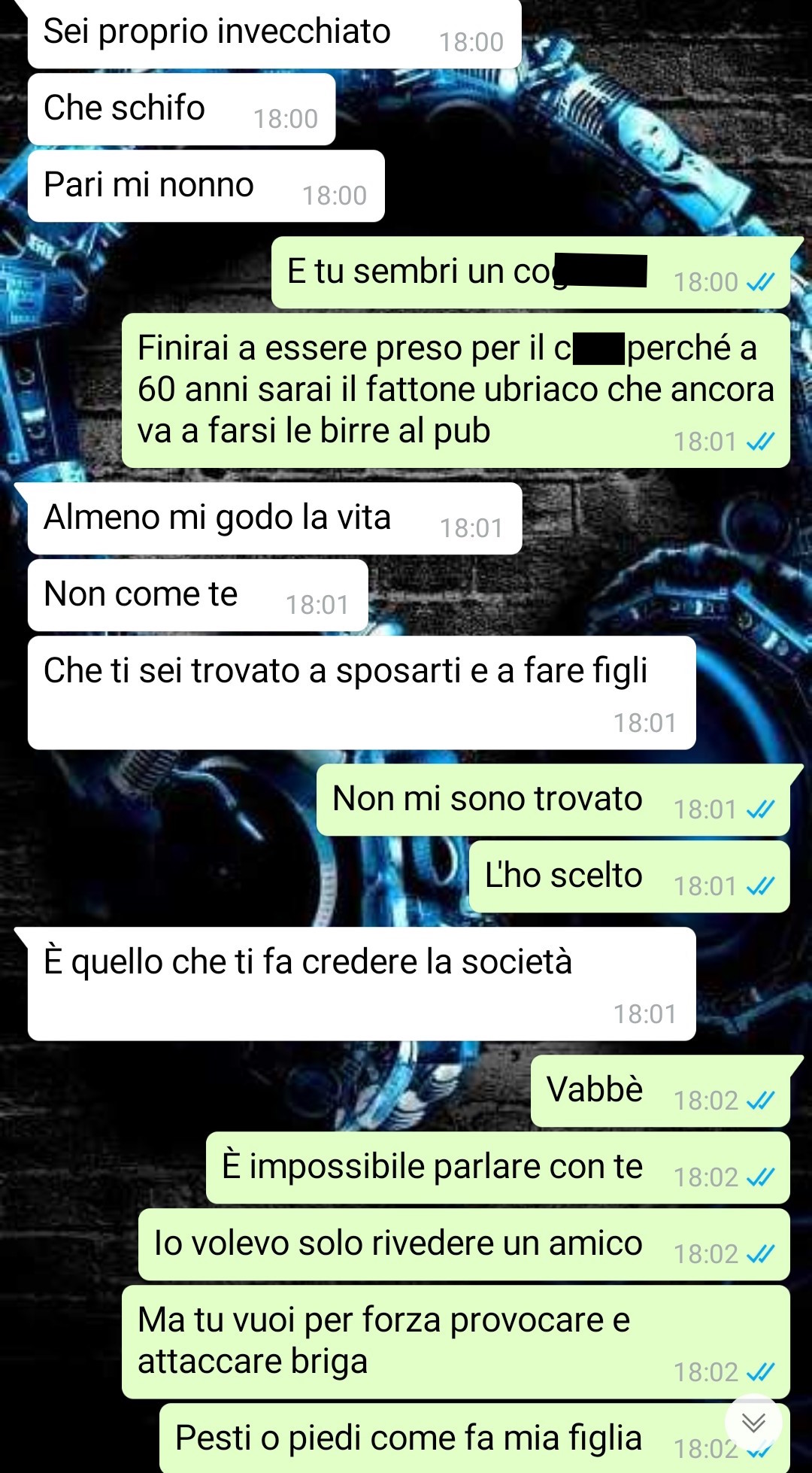Tap the 18:01 timestamp of 'Almeno mi godo la vita'
The width and height of the screenshot is (812, 1473).
tap(471, 528)
